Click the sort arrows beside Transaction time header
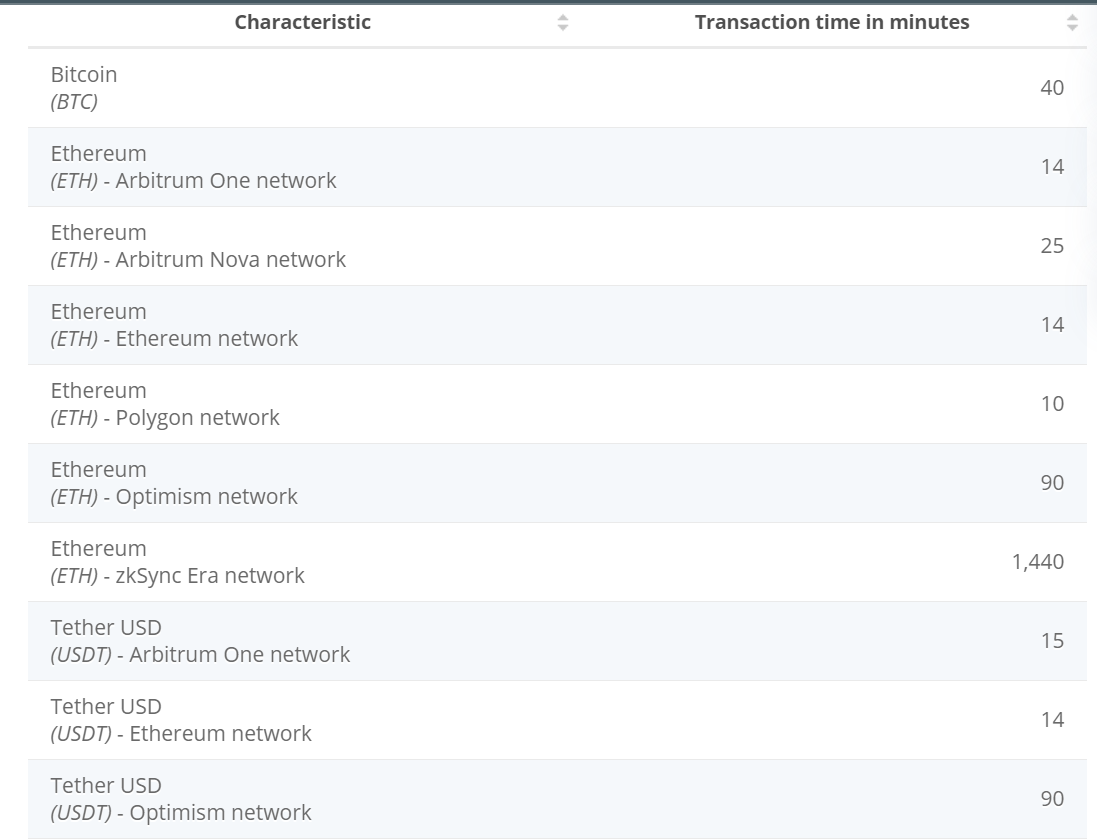Image resolution: width=1097 pixels, height=839 pixels. 1072,22
